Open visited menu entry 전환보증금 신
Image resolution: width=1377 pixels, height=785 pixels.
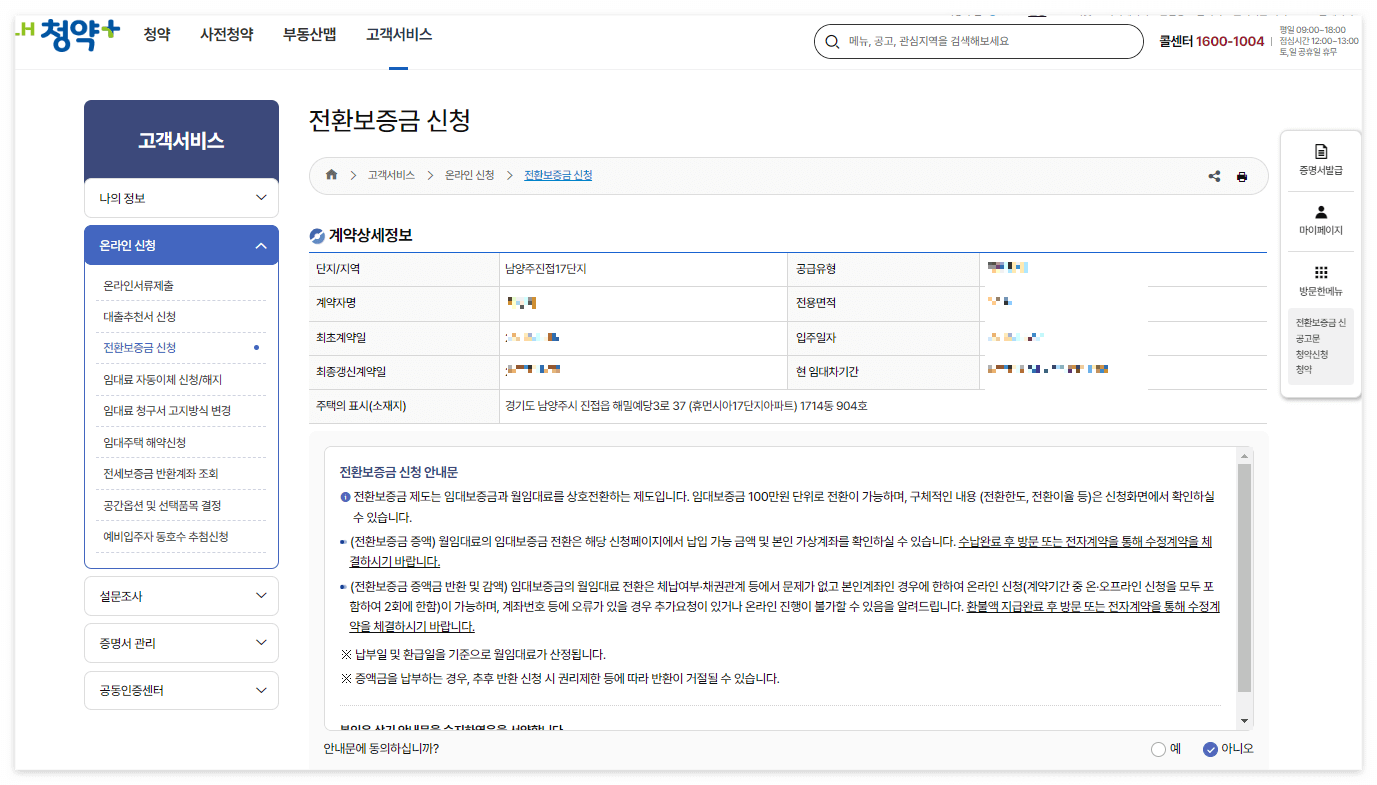point(1321,323)
